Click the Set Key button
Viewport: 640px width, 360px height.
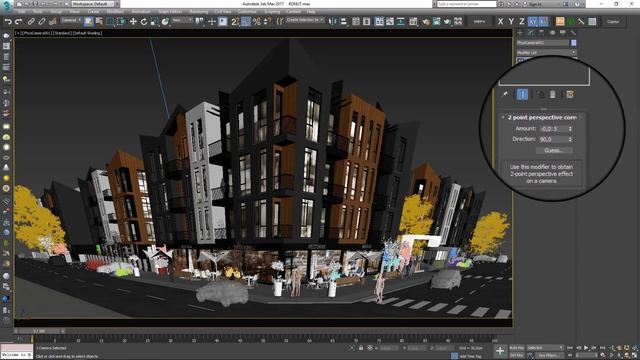[x=516, y=355]
